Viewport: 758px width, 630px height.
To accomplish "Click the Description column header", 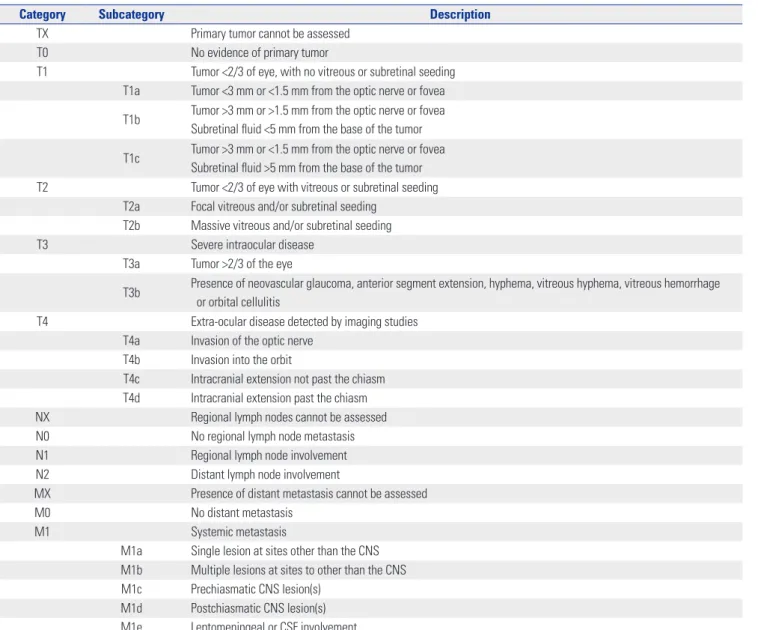I will tap(460, 15).
